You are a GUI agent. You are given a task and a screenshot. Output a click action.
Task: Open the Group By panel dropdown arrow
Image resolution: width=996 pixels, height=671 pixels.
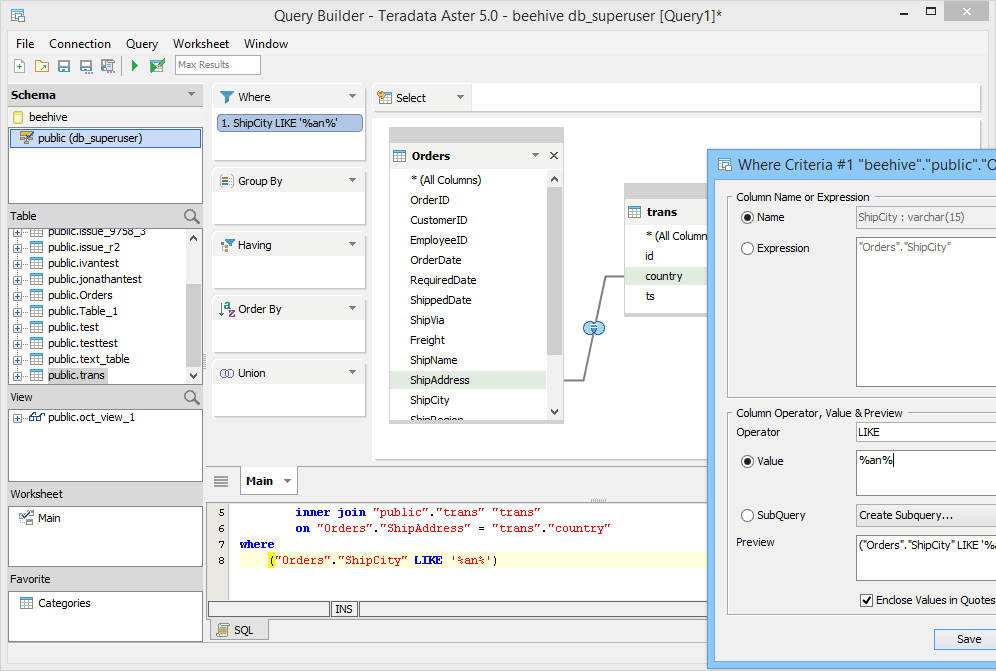pyautogui.click(x=353, y=180)
